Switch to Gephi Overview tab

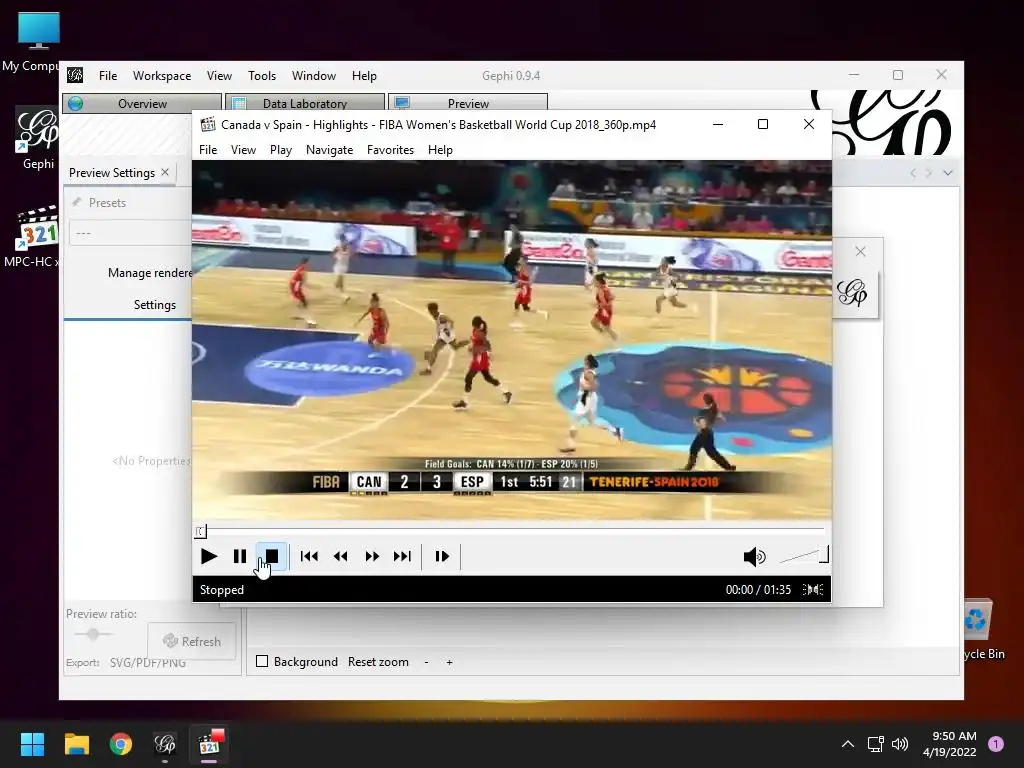pos(142,103)
